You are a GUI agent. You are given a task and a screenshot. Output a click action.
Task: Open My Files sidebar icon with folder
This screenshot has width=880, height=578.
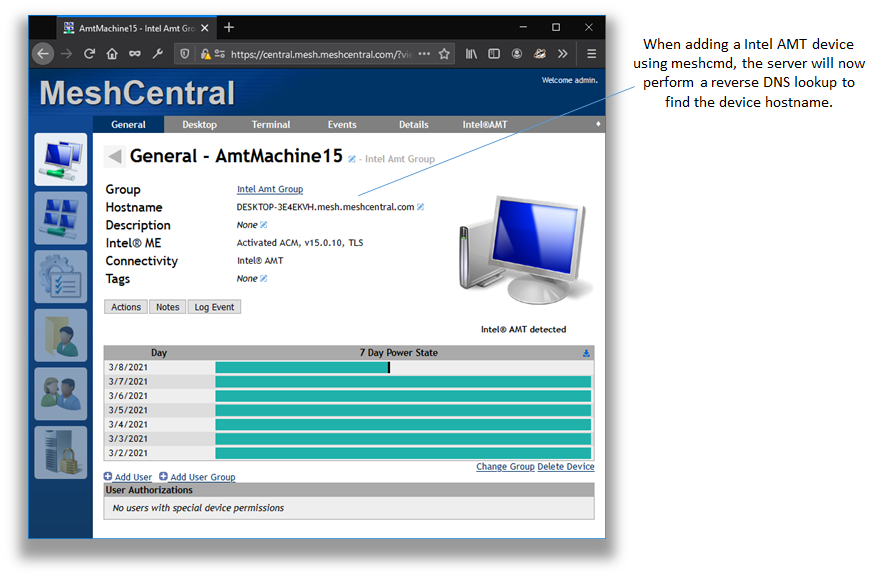coord(61,335)
